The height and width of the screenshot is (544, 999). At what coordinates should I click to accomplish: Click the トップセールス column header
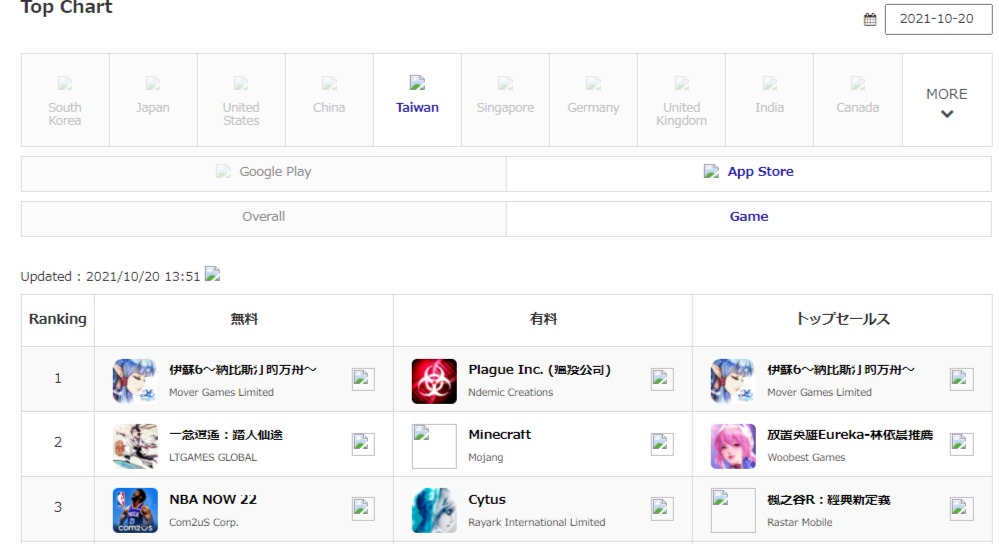(842, 320)
